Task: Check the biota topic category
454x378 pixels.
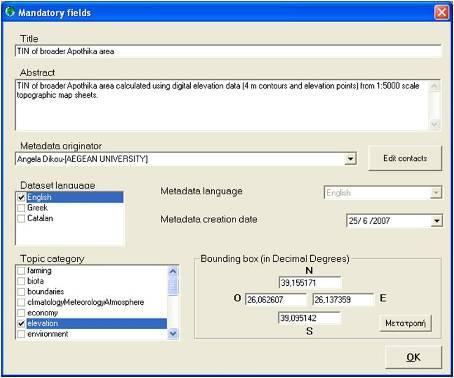Action: pyautogui.click(x=21, y=281)
